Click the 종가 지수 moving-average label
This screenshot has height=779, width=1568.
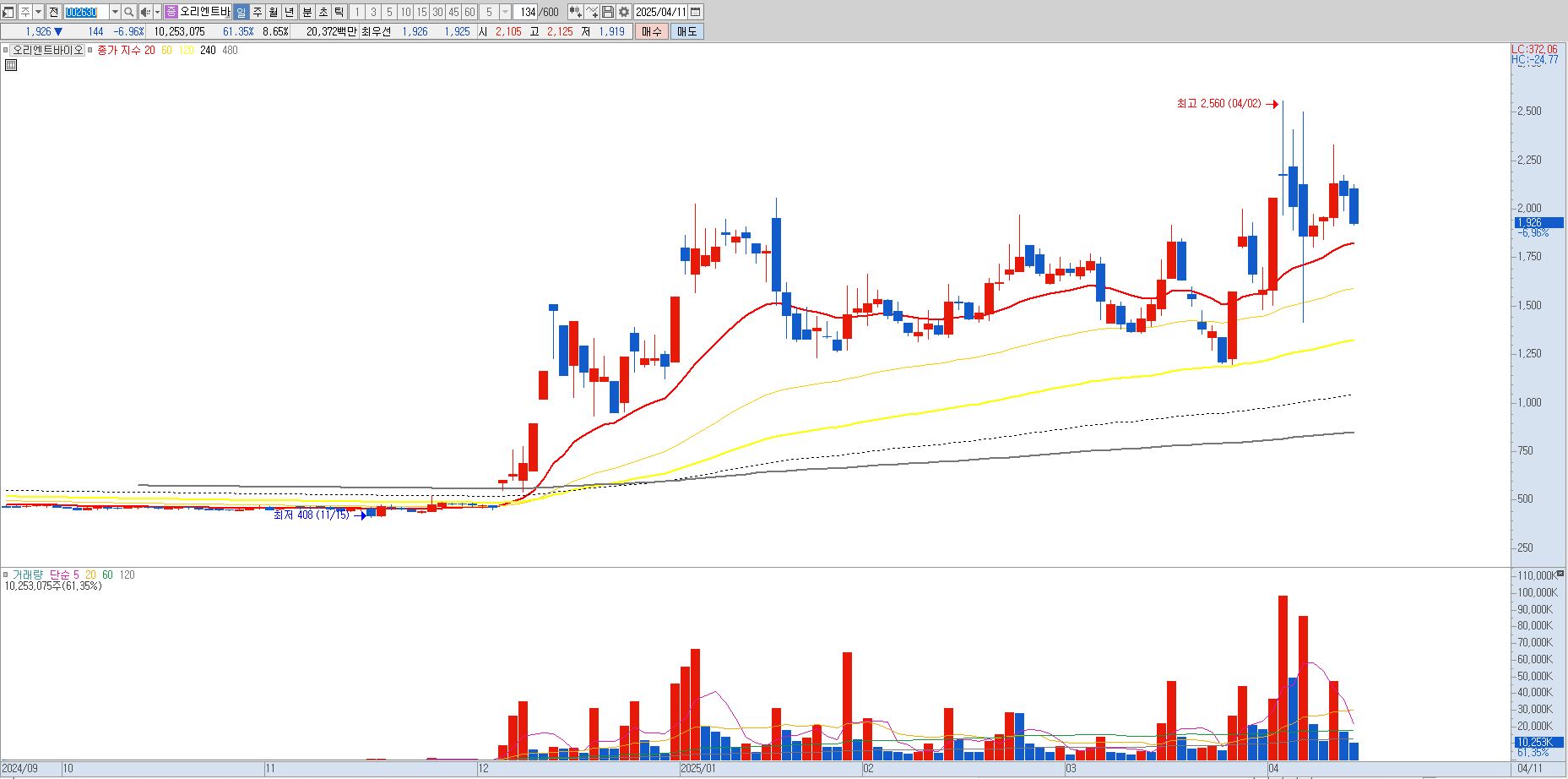coord(118,50)
